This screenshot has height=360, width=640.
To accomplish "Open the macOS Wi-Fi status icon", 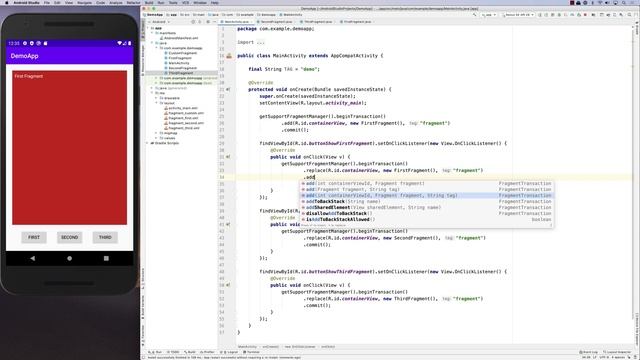I will (600, 2).
